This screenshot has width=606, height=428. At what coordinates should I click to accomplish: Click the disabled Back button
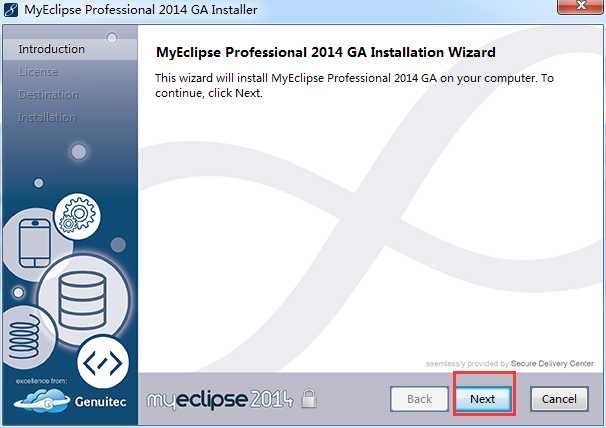point(419,399)
